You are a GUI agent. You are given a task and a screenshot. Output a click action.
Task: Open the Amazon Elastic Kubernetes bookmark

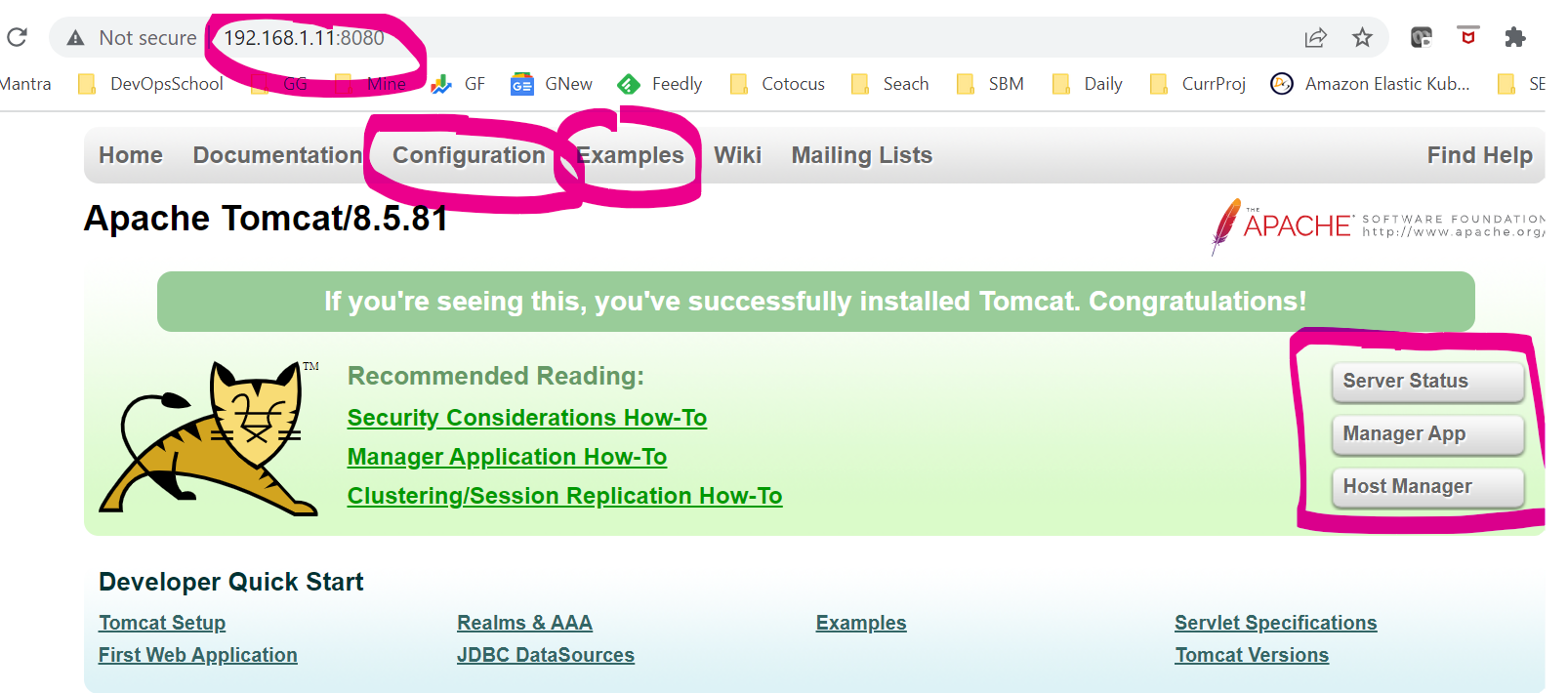1370,84
